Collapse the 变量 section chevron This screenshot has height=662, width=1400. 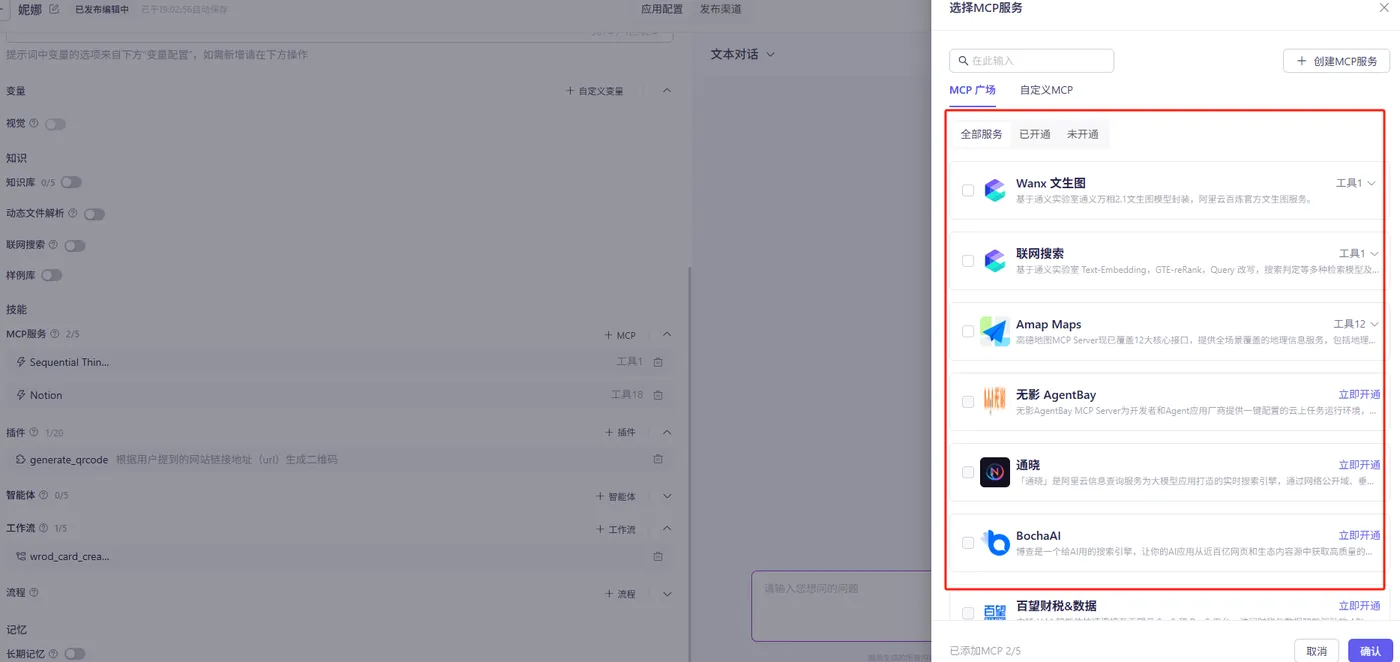coord(667,91)
